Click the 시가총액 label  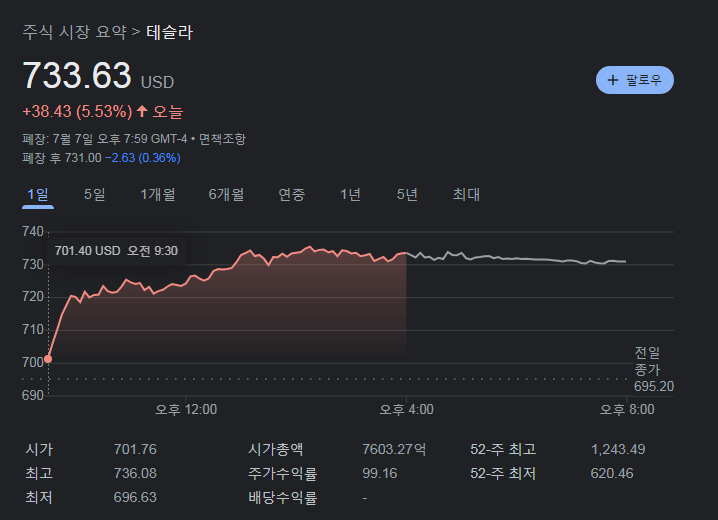click(275, 449)
